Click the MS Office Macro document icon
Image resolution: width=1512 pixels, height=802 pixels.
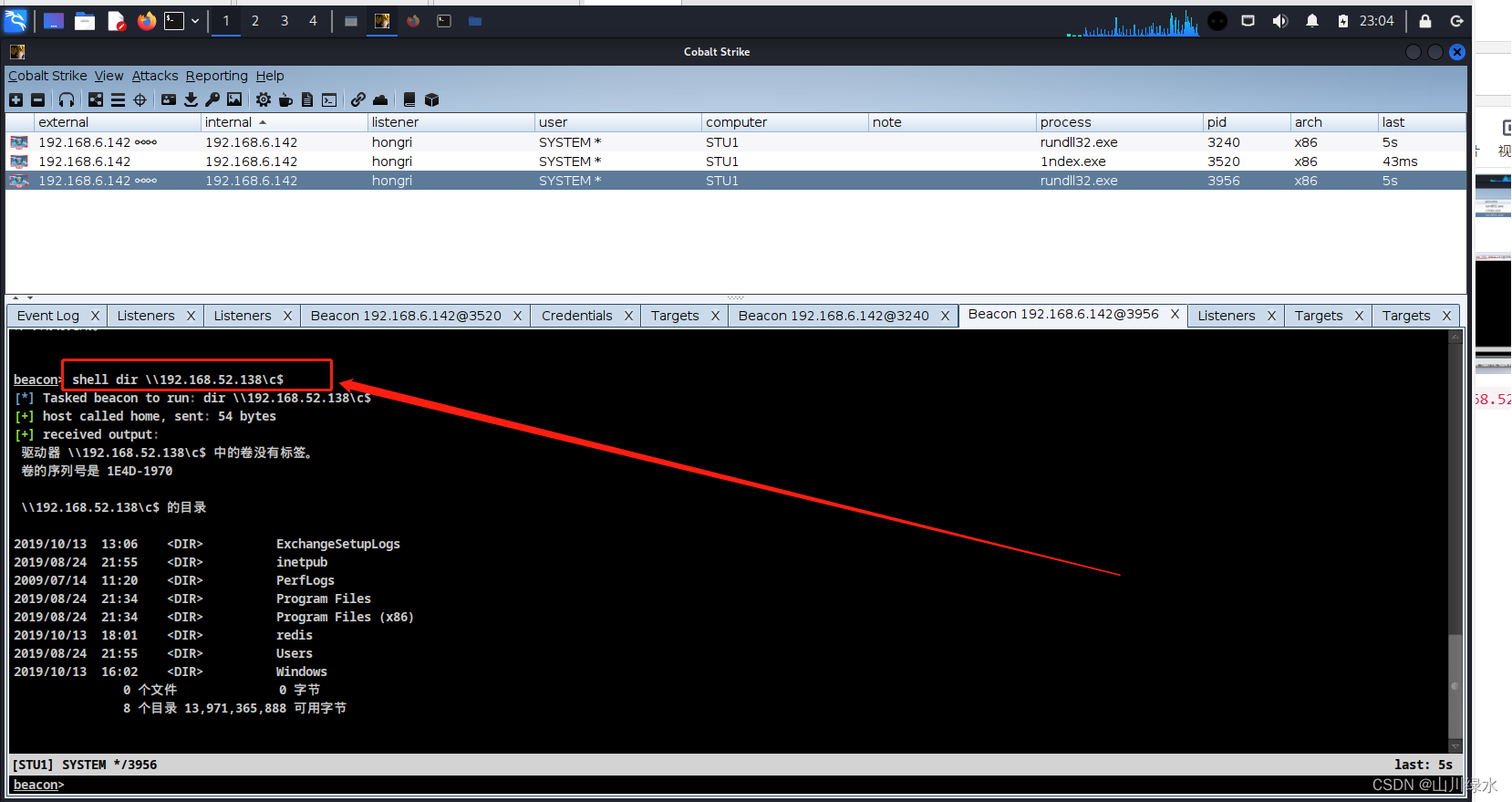pyautogui.click(x=307, y=99)
